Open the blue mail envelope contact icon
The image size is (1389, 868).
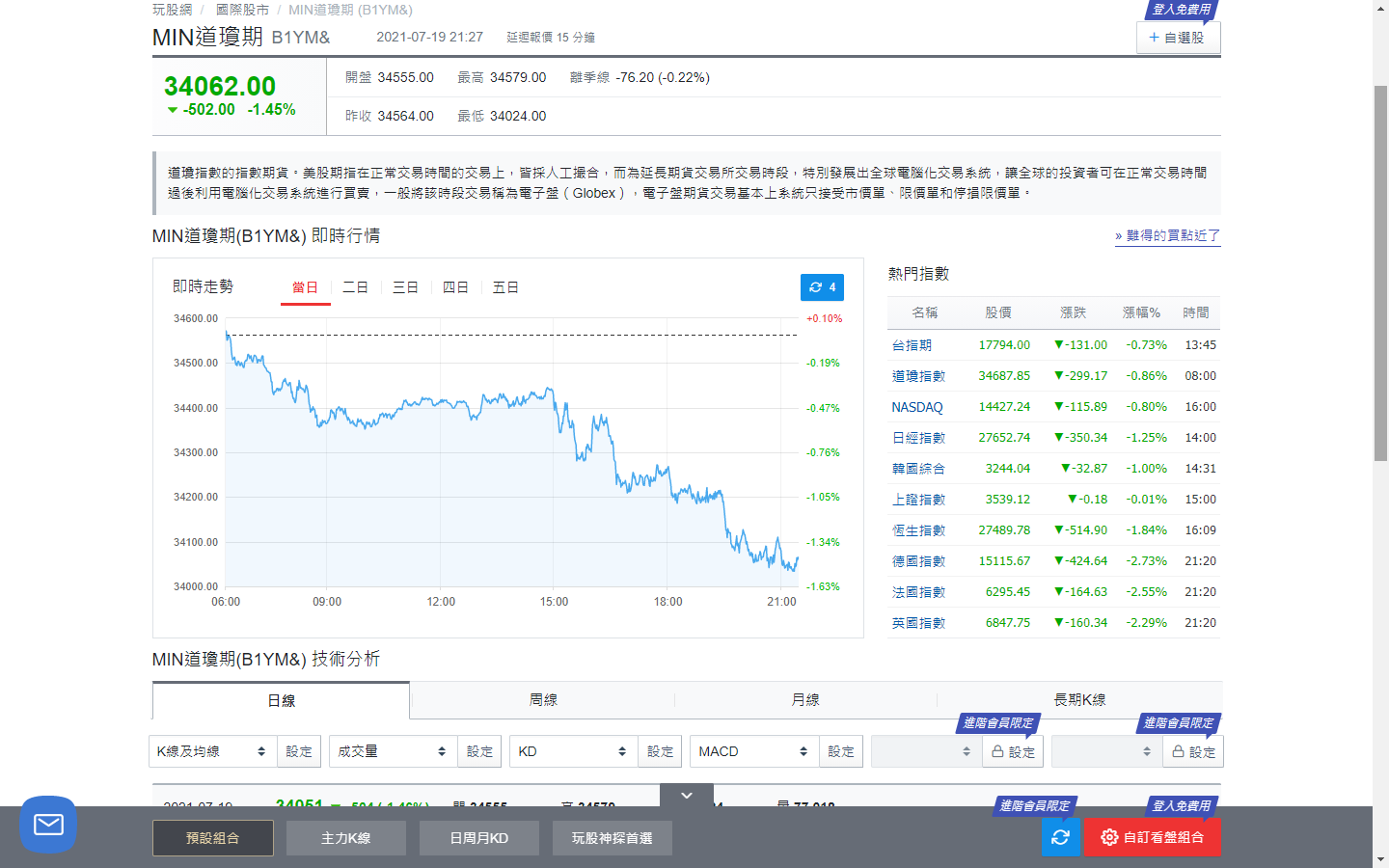coord(48,825)
